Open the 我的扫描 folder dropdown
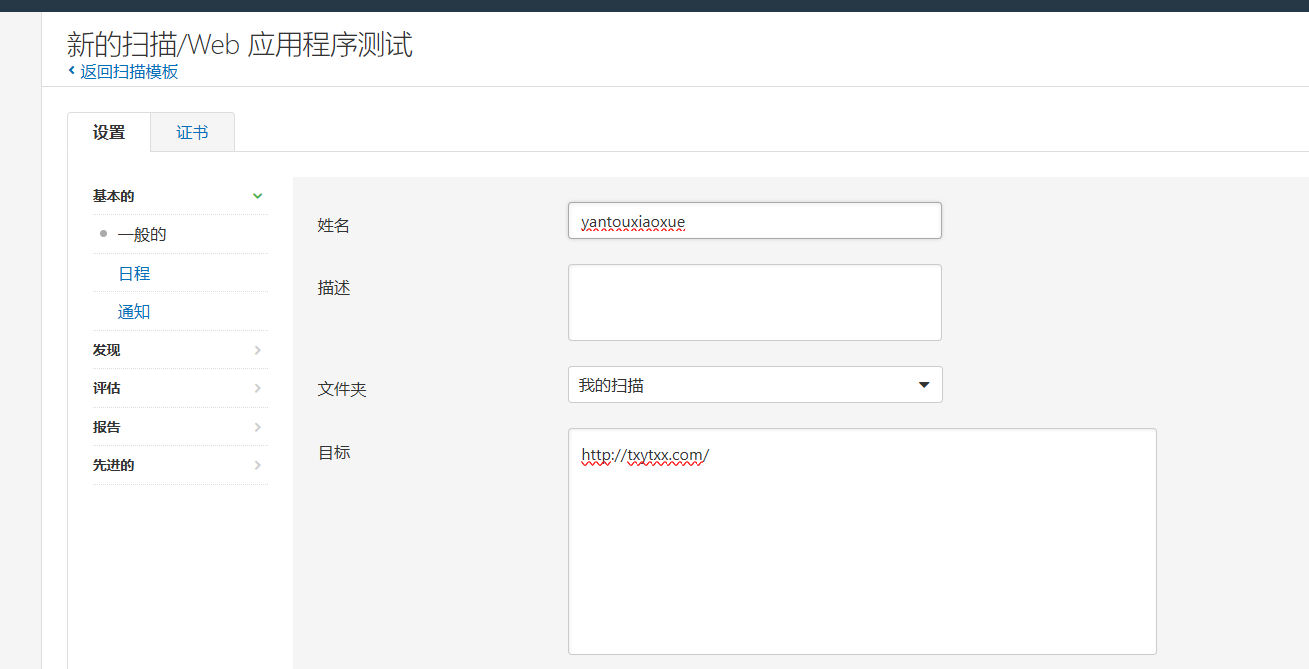 [754, 385]
